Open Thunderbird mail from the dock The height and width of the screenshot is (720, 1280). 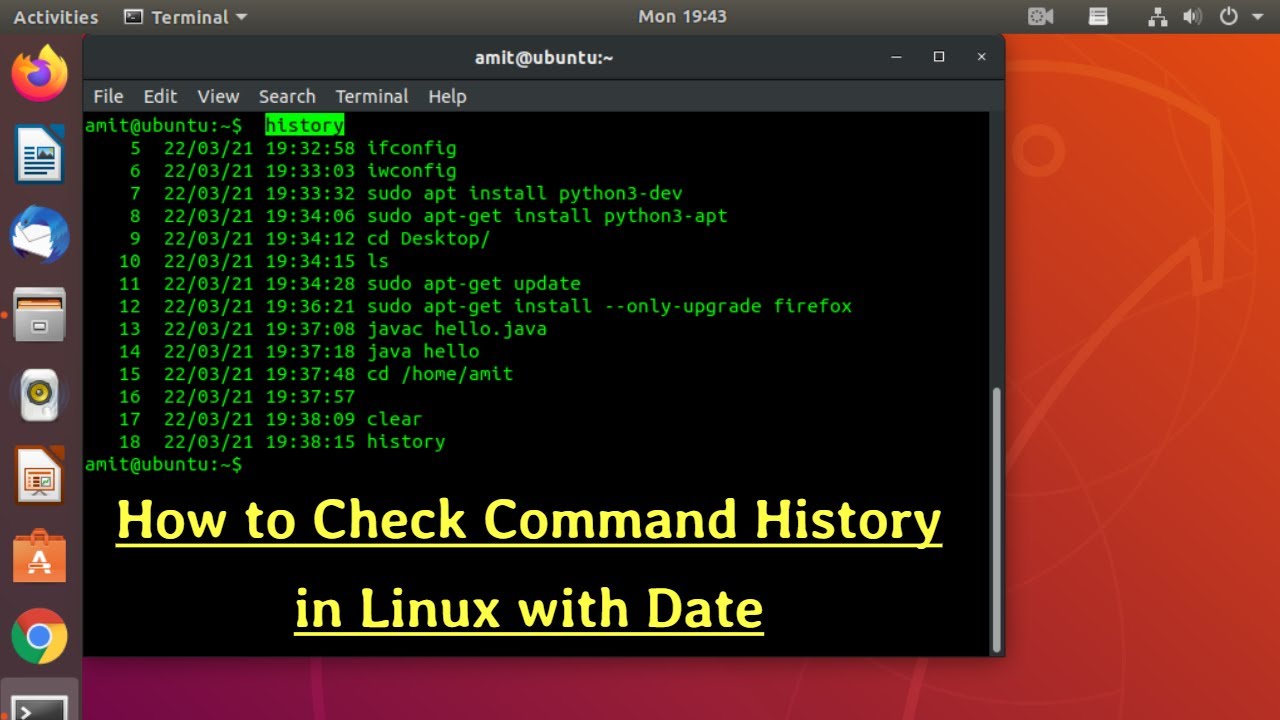pyautogui.click(x=40, y=236)
